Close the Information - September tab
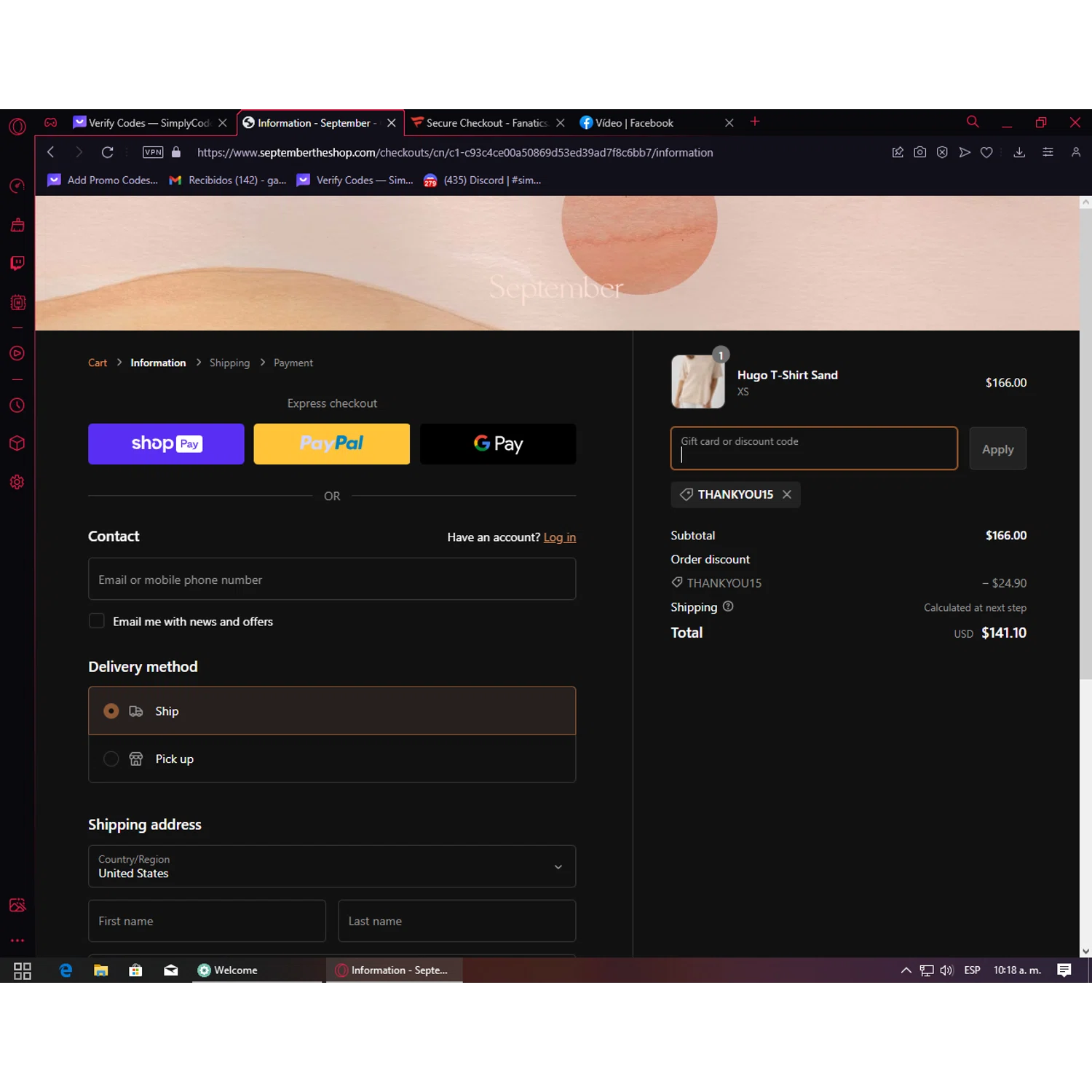 coord(392,123)
